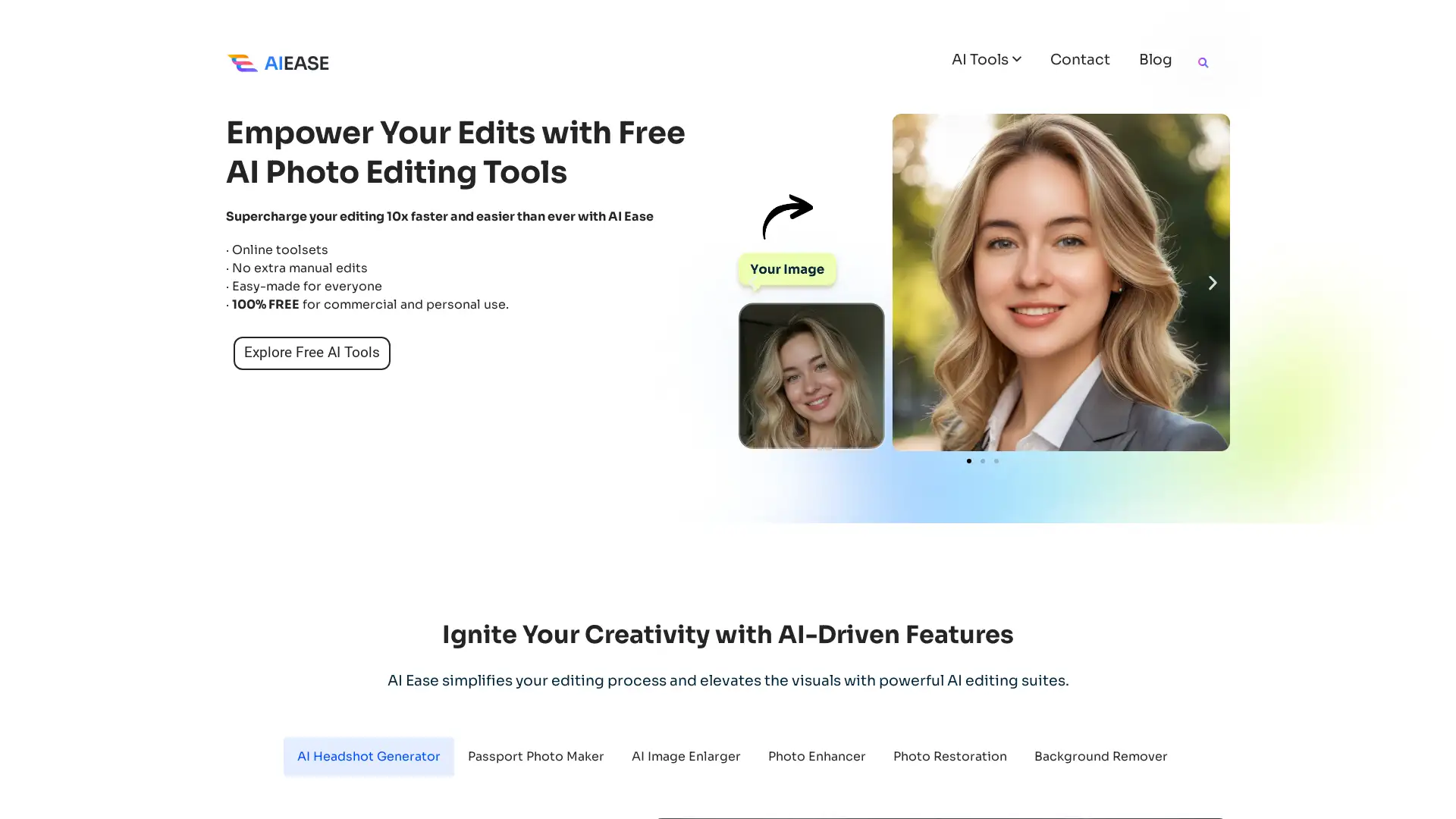Click the right carousel navigation arrow

(x=1214, y=282)
